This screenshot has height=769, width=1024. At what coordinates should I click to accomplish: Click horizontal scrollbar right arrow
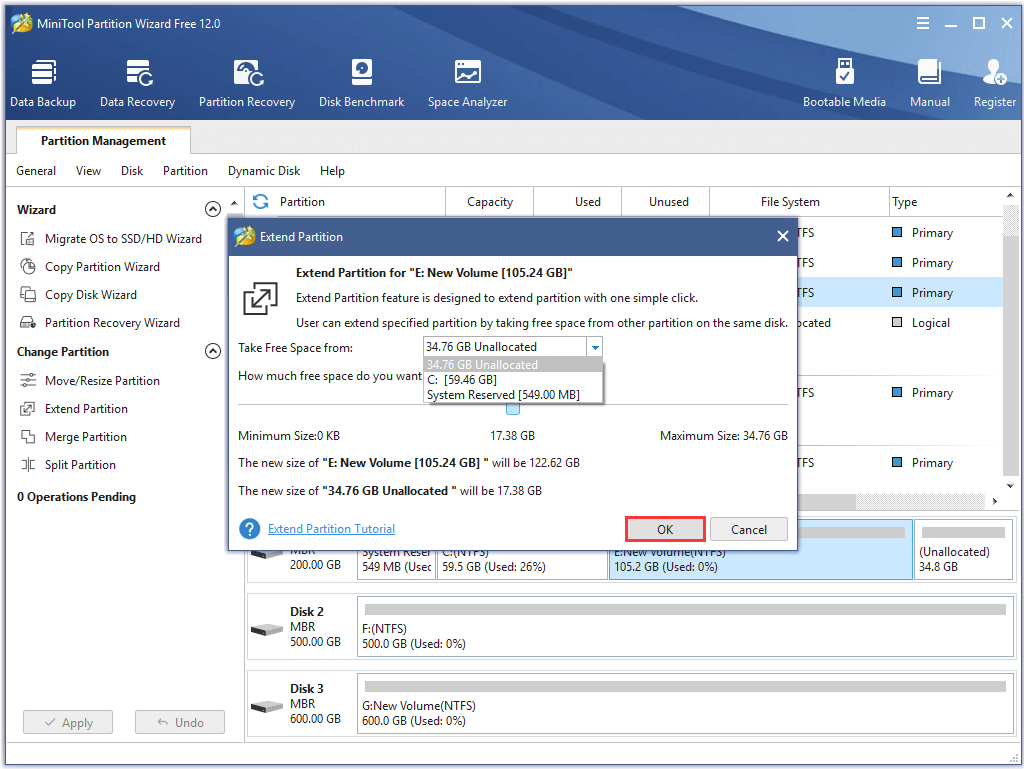[995, 501]
